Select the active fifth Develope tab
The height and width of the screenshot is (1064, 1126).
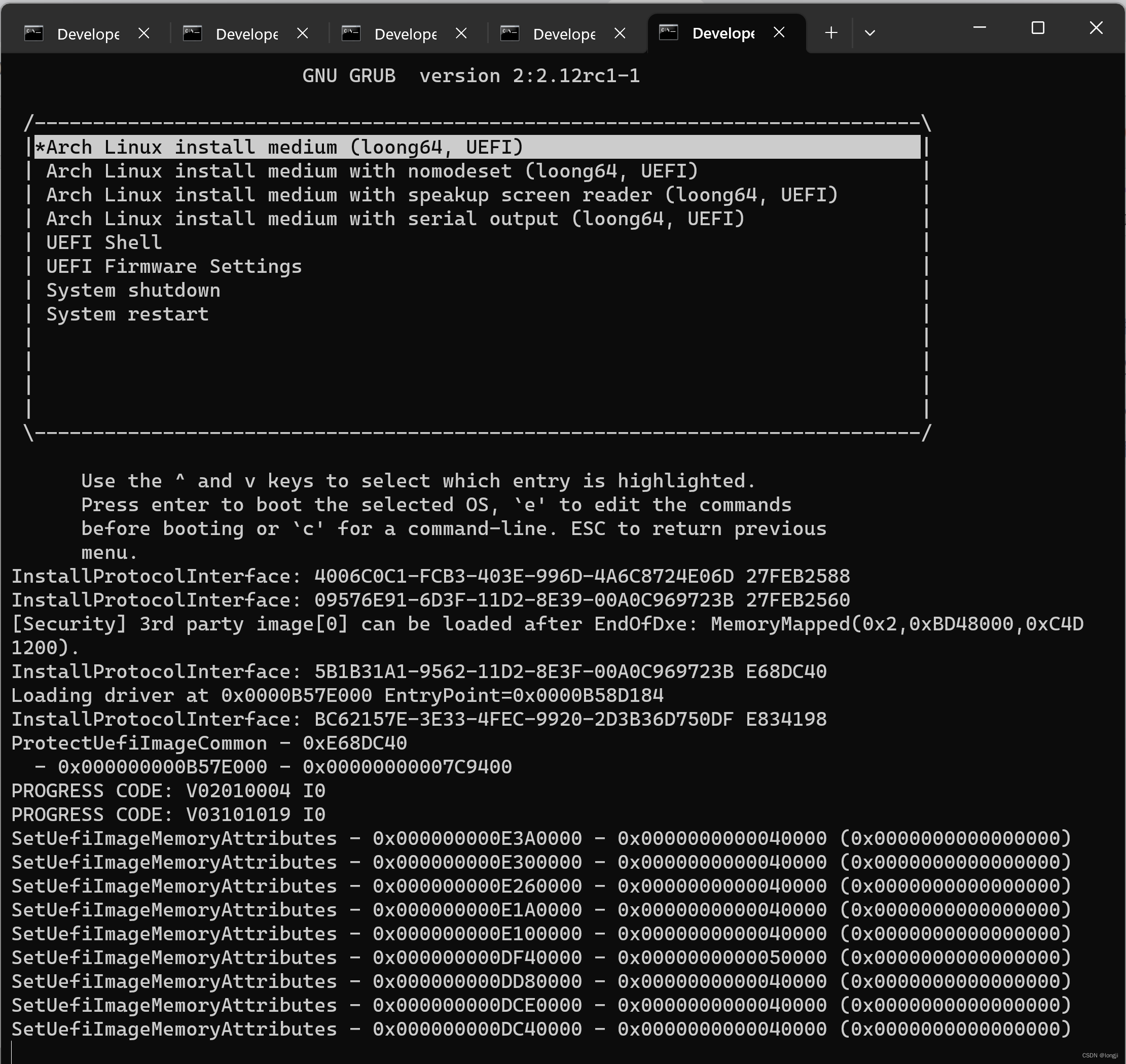(723, 33)
